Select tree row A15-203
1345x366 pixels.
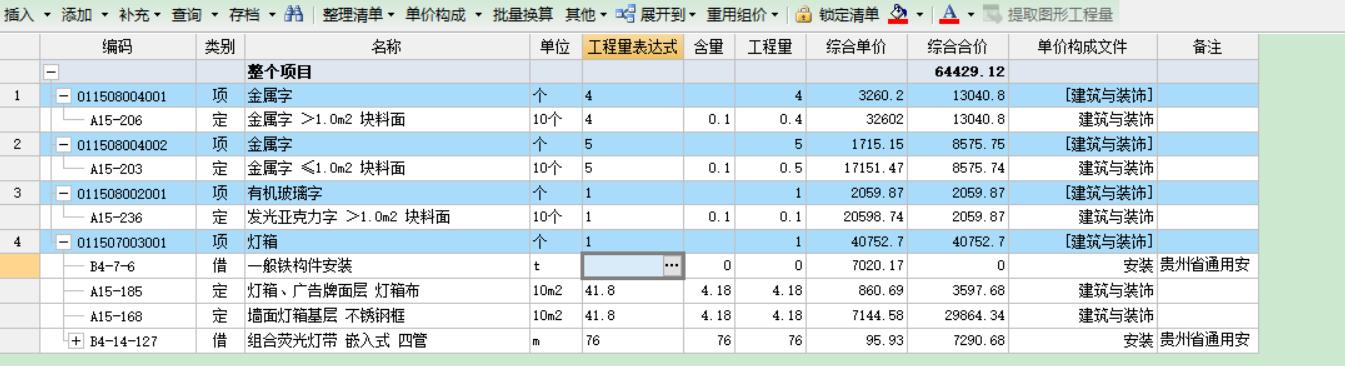[x=117, y=169]
